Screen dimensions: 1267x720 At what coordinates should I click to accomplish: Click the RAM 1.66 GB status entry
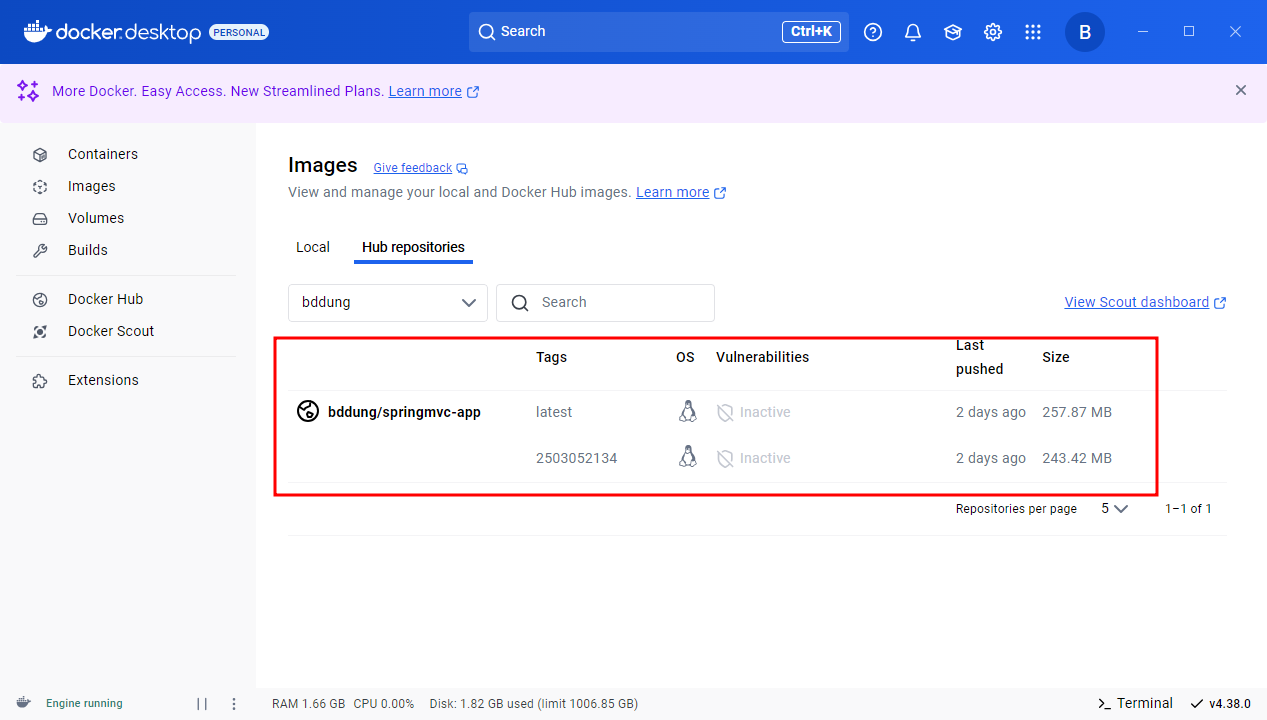coord(309,704)
